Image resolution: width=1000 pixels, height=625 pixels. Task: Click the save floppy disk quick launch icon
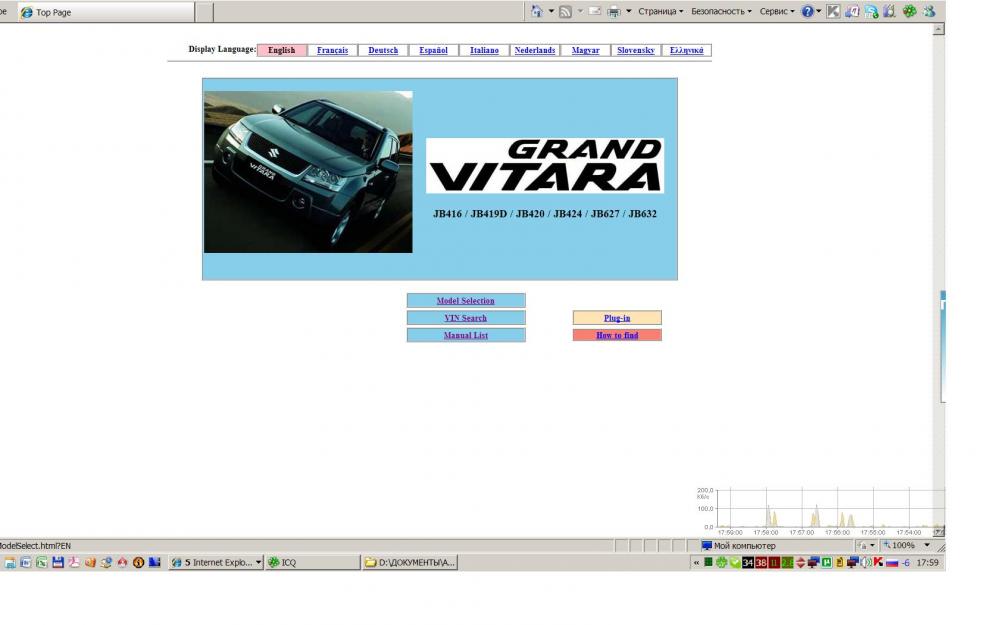click(58, 563)
